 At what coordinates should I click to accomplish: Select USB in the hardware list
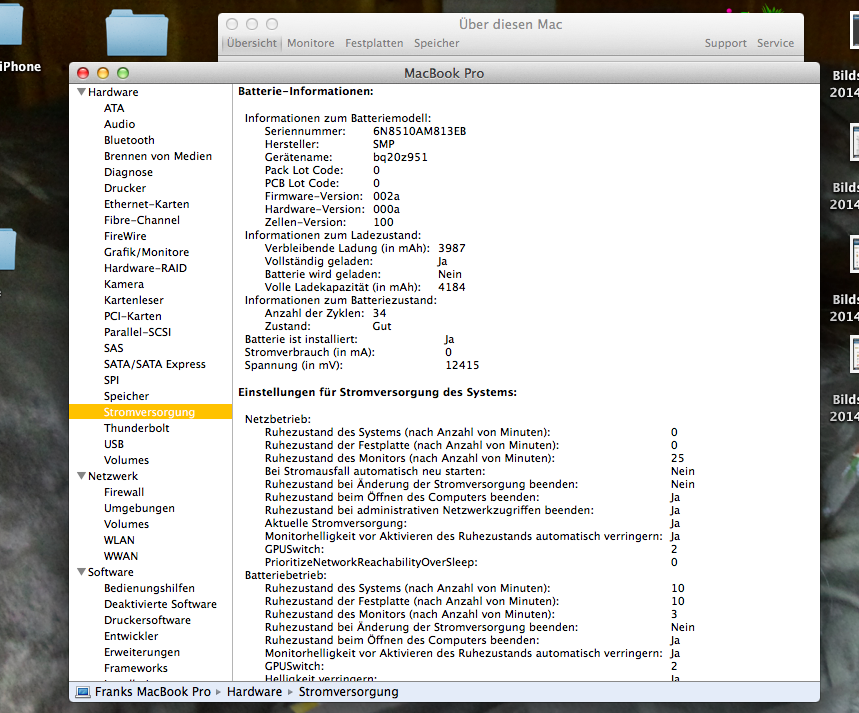[114, 444]
